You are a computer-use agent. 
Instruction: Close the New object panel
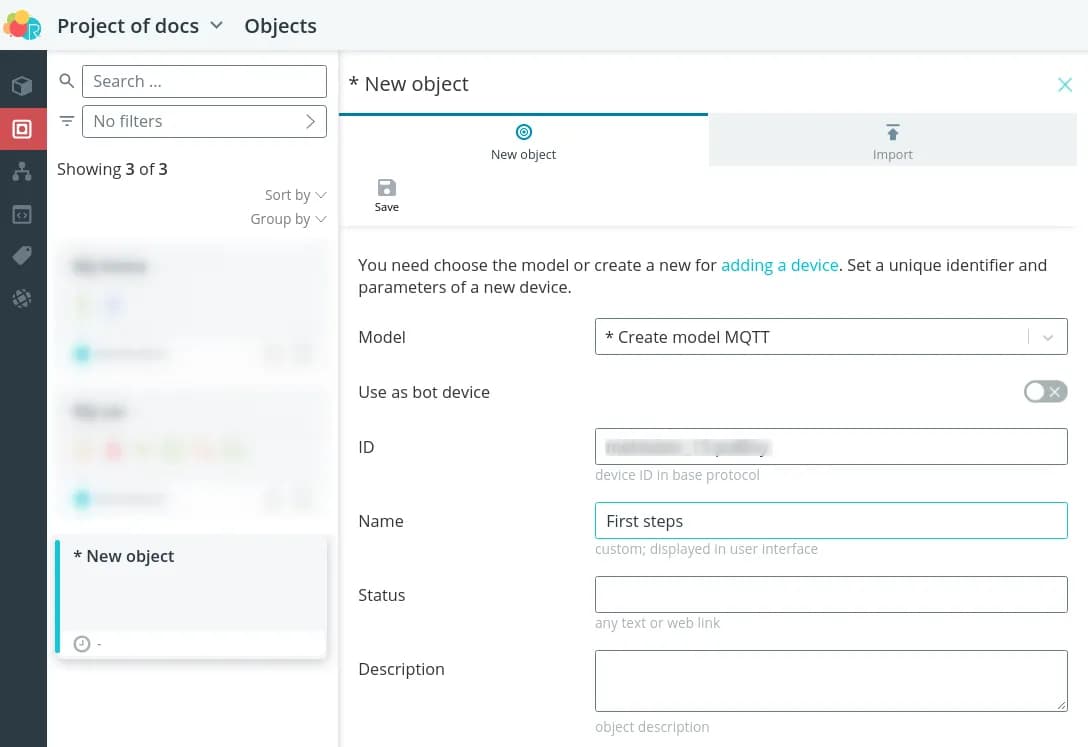click(1065, 85)
